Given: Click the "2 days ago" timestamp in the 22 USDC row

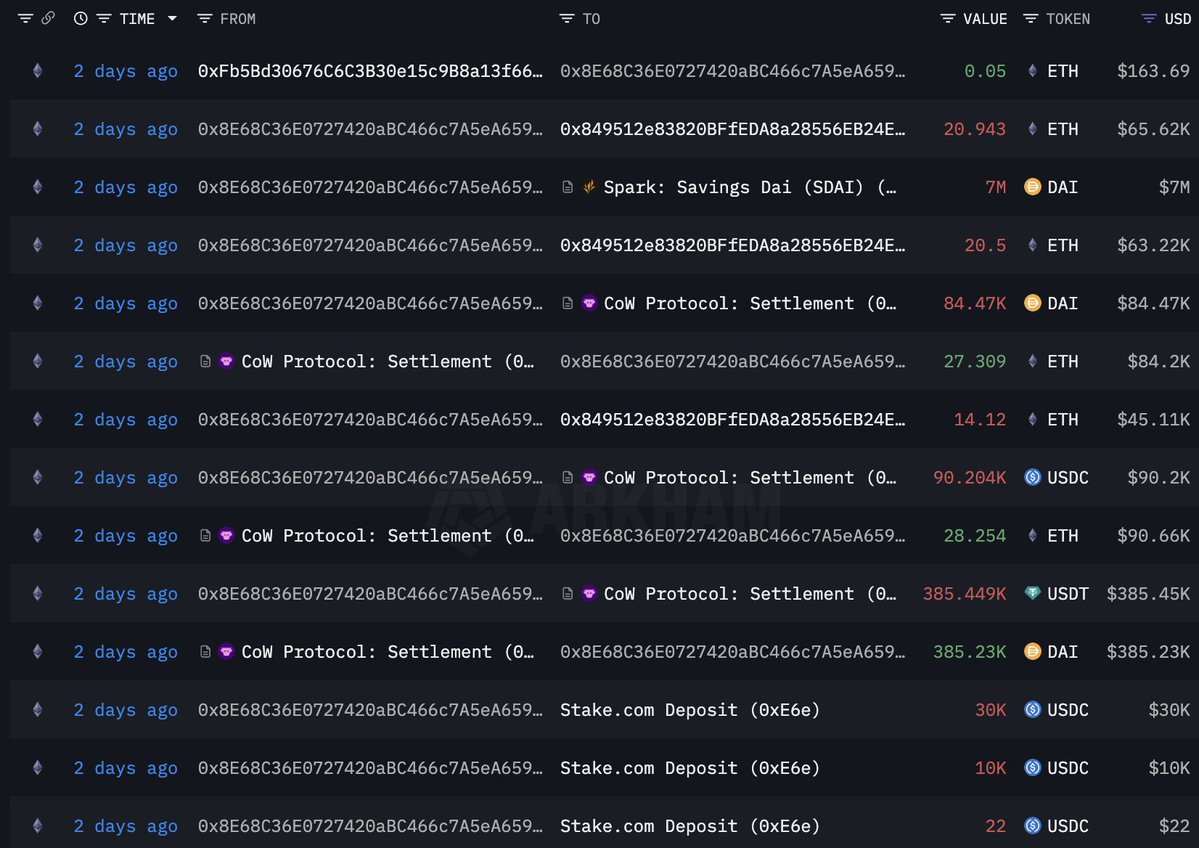Looking at the screenshot, I should coord(125,826).
